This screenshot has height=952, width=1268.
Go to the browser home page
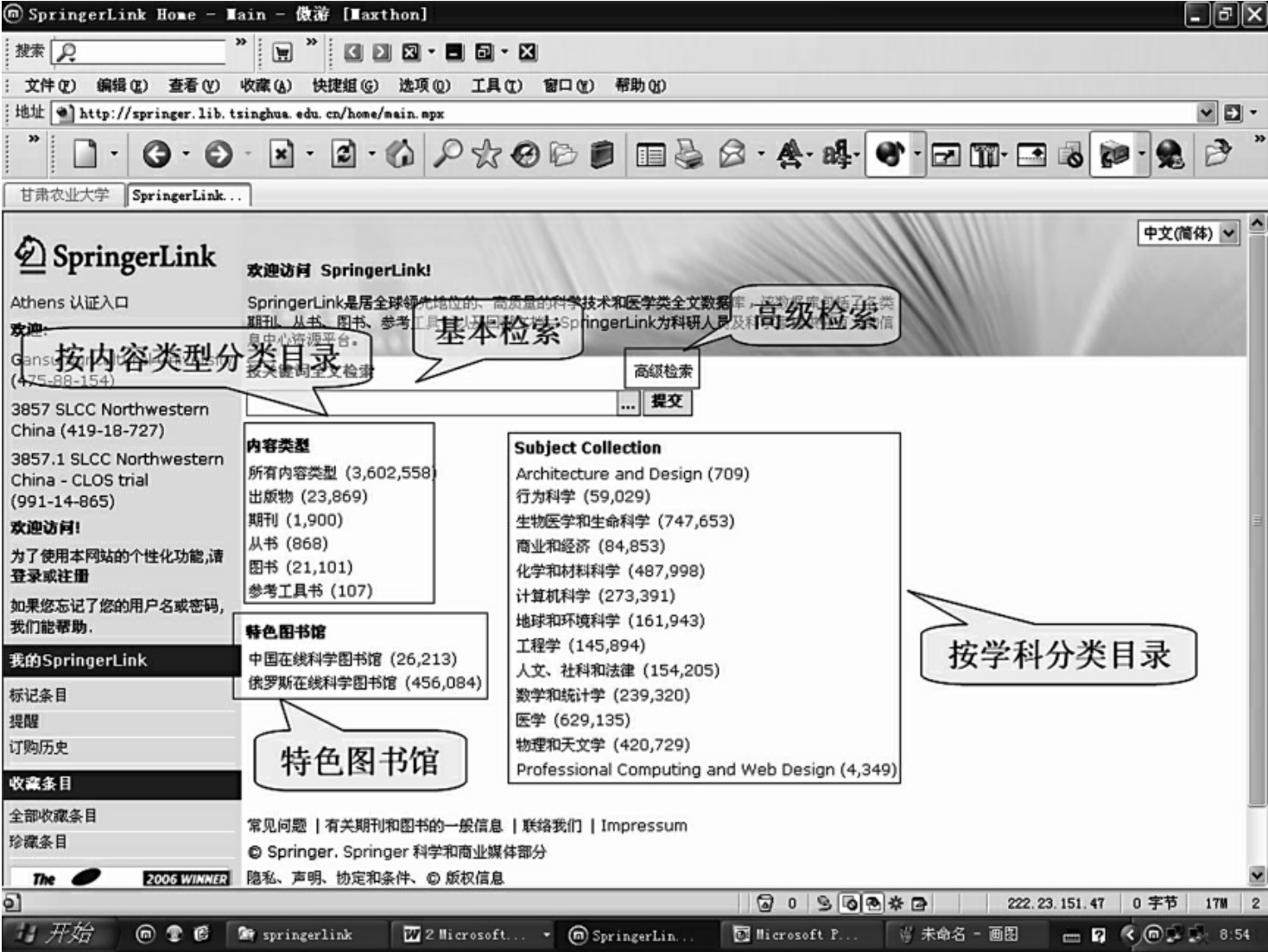(399, 155)
